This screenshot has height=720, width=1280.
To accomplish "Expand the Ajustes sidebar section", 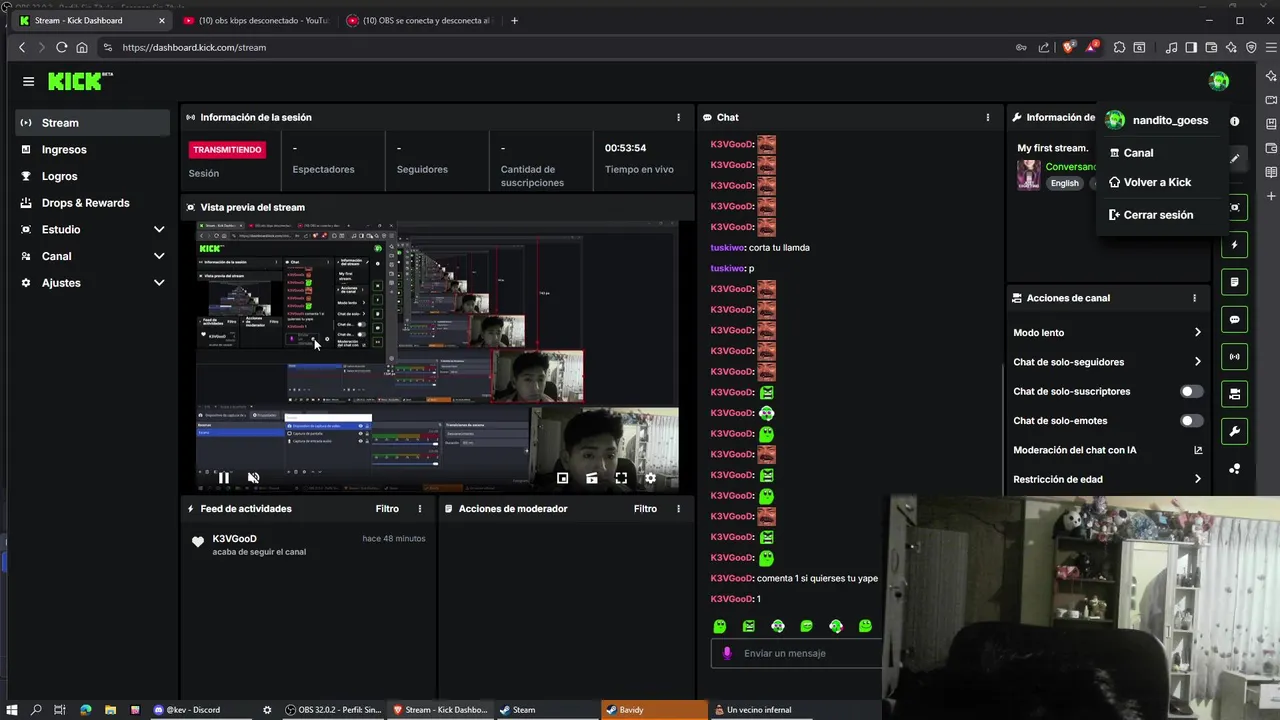I will click(159, 283).
